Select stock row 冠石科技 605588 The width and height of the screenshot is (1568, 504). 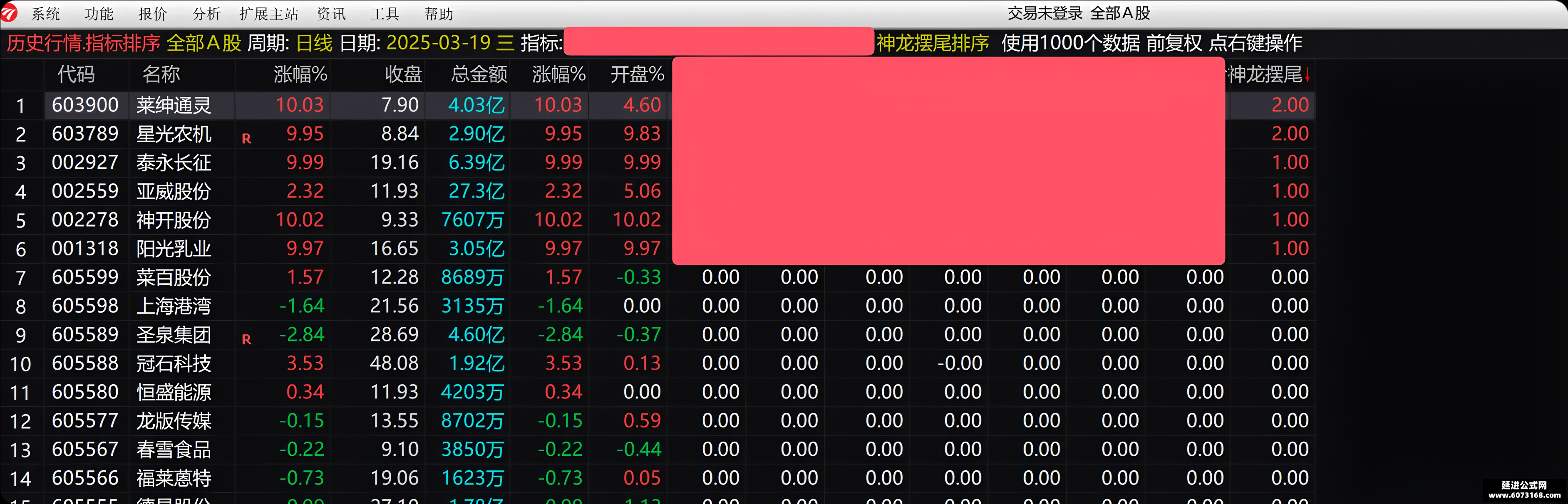coord(657,363)
